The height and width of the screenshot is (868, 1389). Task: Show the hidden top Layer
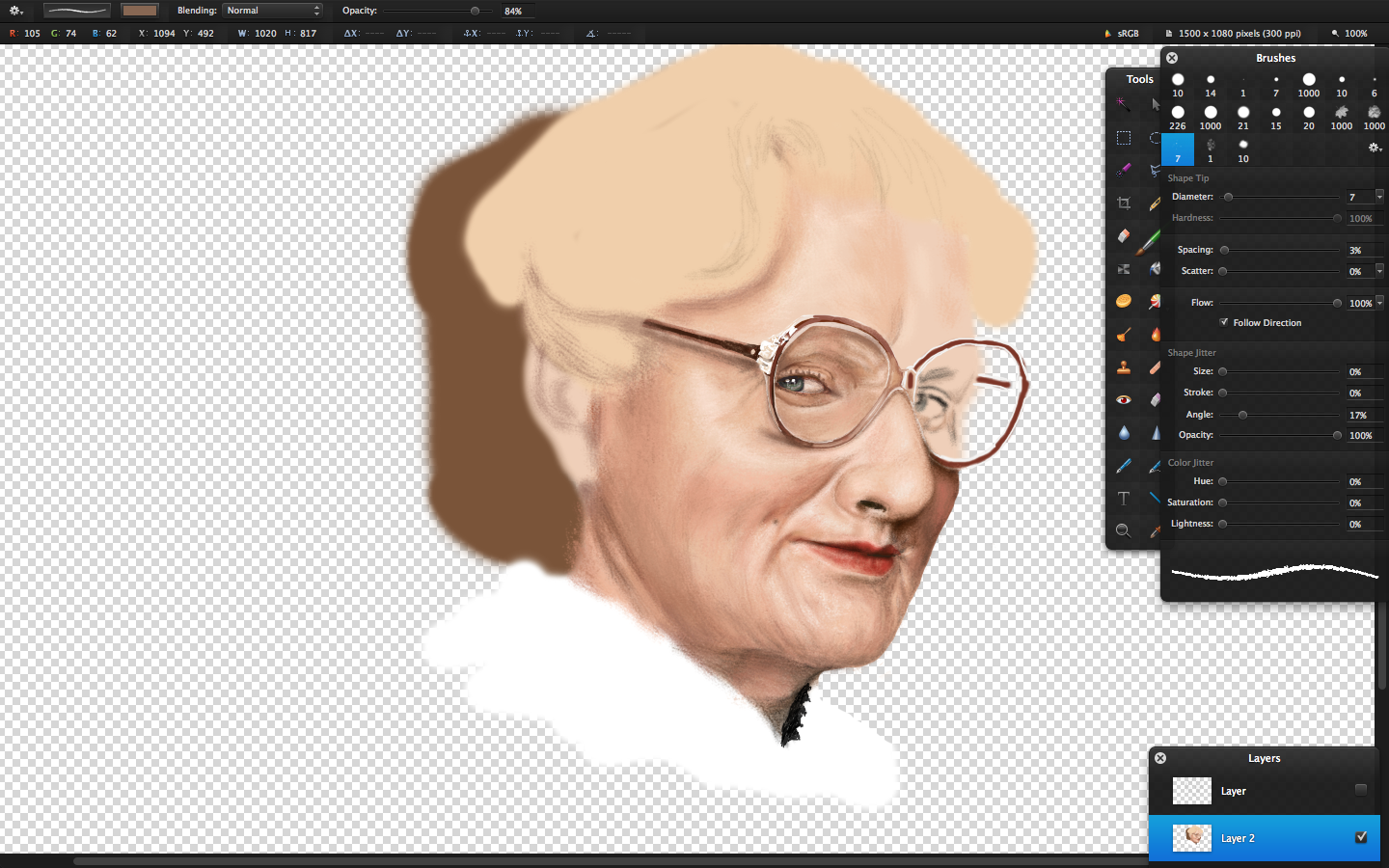click(x=1360, y=790)
